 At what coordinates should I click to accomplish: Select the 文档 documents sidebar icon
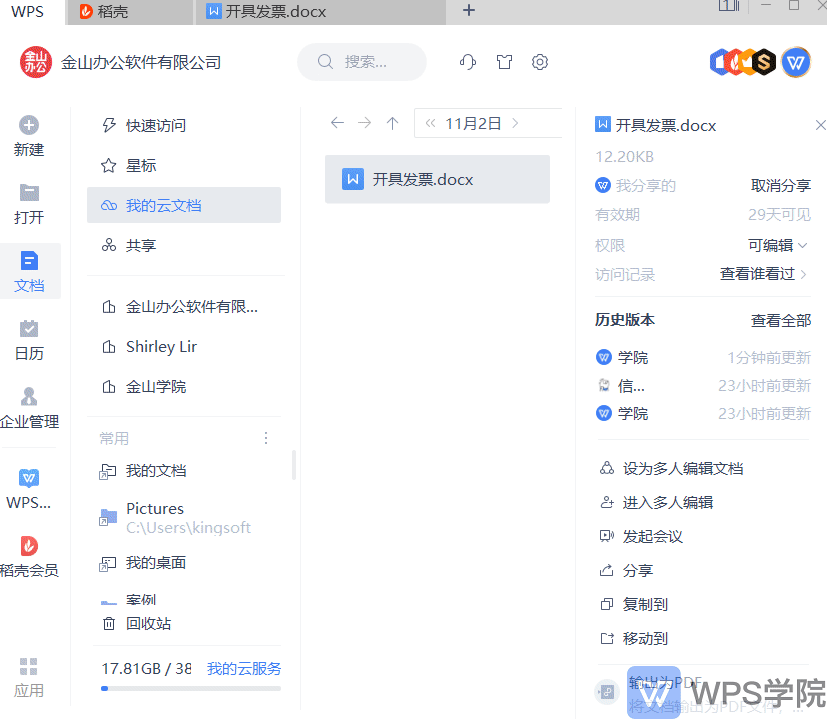[x=29, y=261]
